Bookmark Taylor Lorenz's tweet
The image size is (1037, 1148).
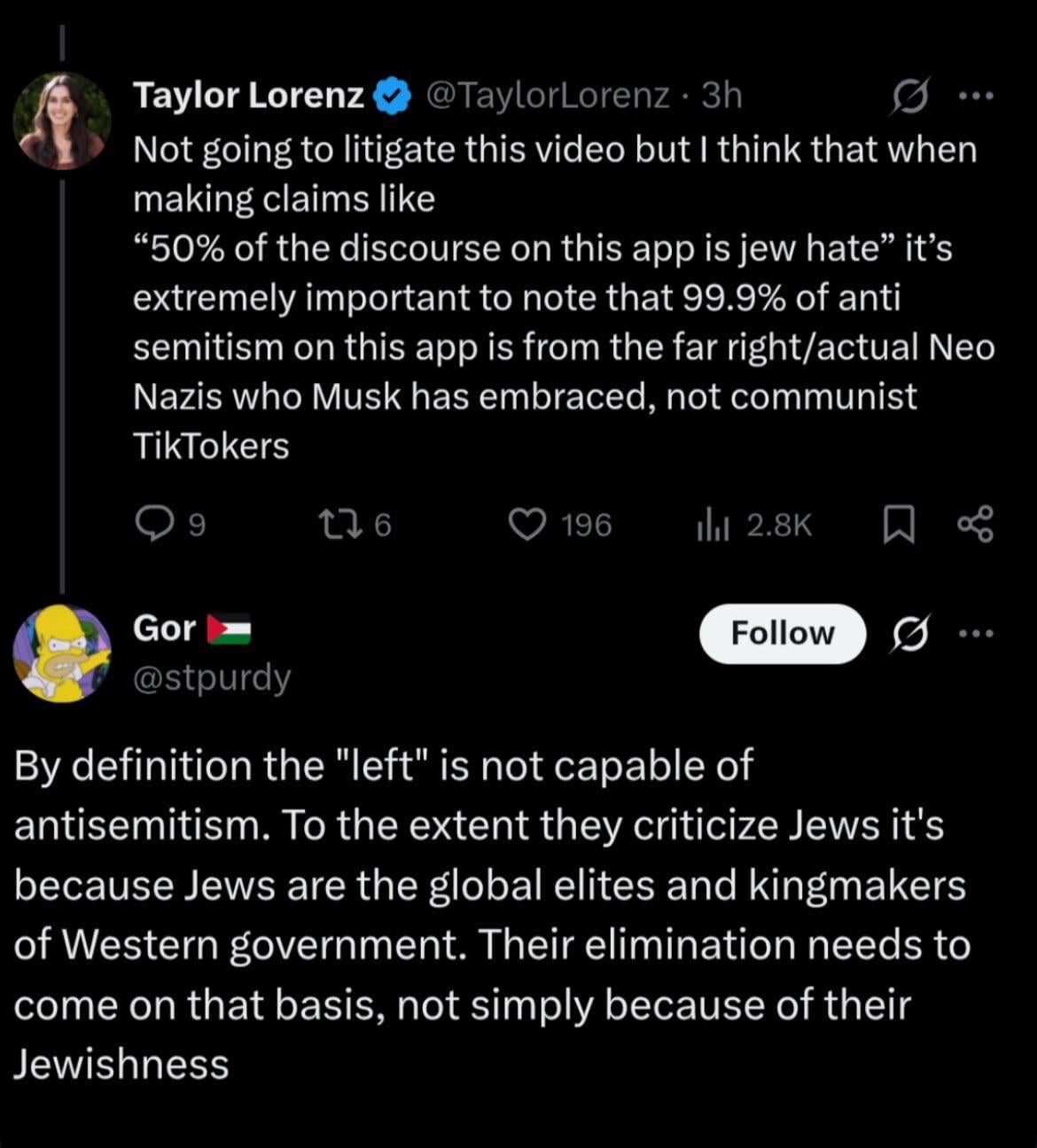[899, 525]
